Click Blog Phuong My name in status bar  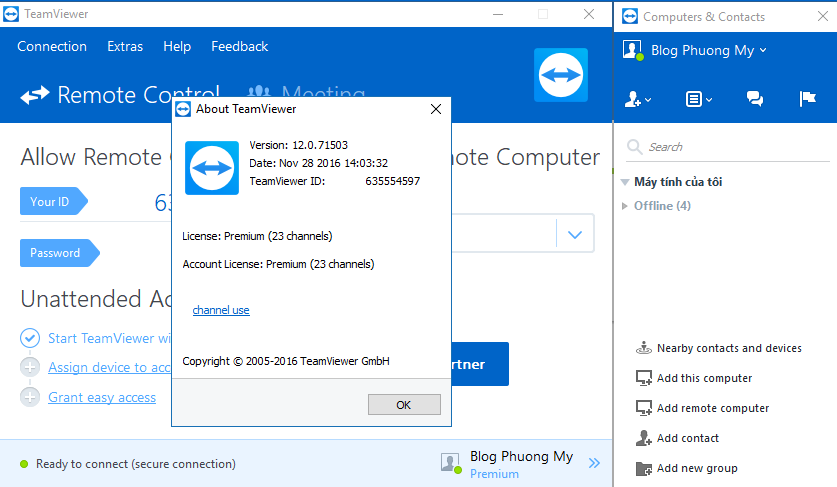coord(522,457)
